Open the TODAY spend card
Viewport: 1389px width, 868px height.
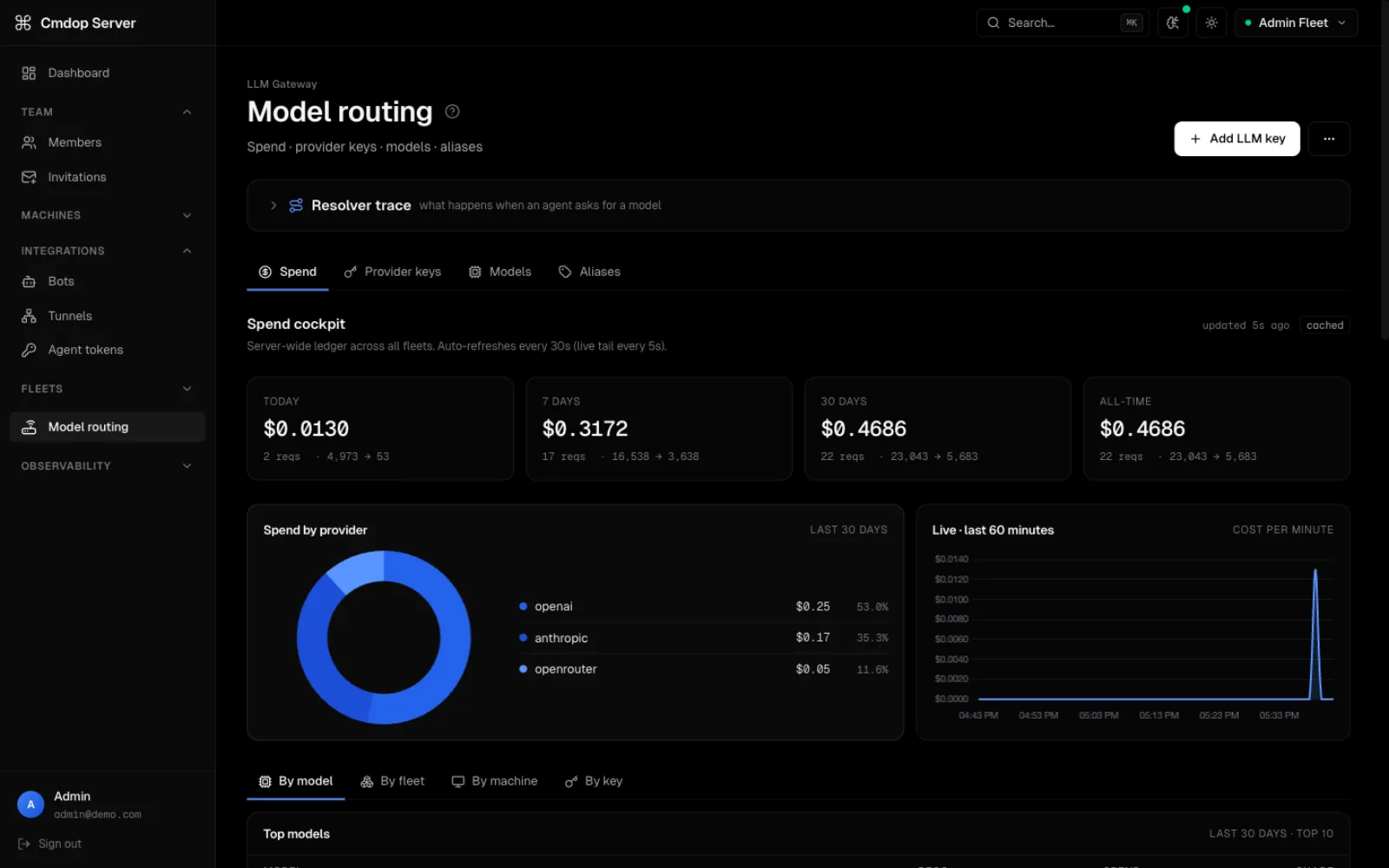(x=380, y=429)
